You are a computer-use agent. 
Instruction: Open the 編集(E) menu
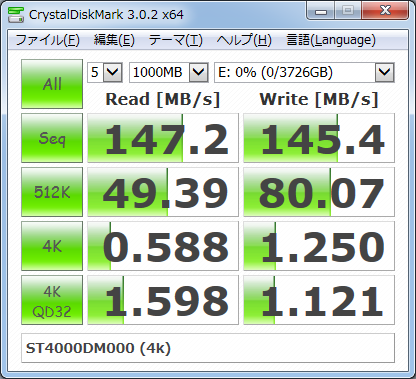pyautogui.click(x=114, y=40)
